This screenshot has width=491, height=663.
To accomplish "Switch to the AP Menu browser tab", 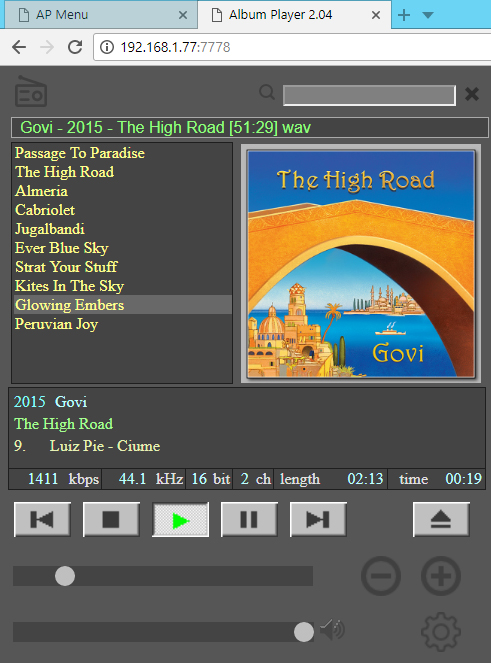I will 101,15.
